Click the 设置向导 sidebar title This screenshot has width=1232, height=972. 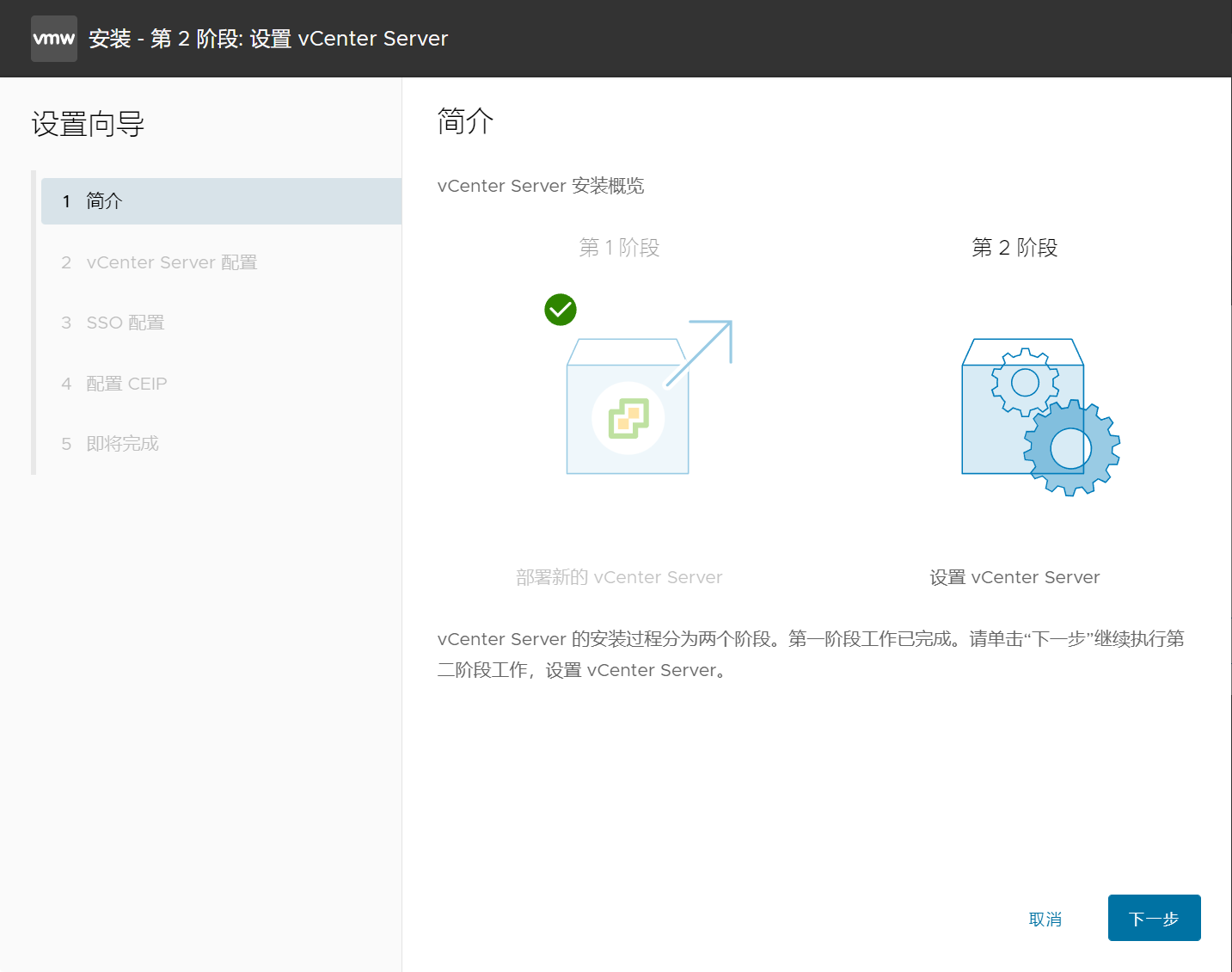(x=88, y=125)
